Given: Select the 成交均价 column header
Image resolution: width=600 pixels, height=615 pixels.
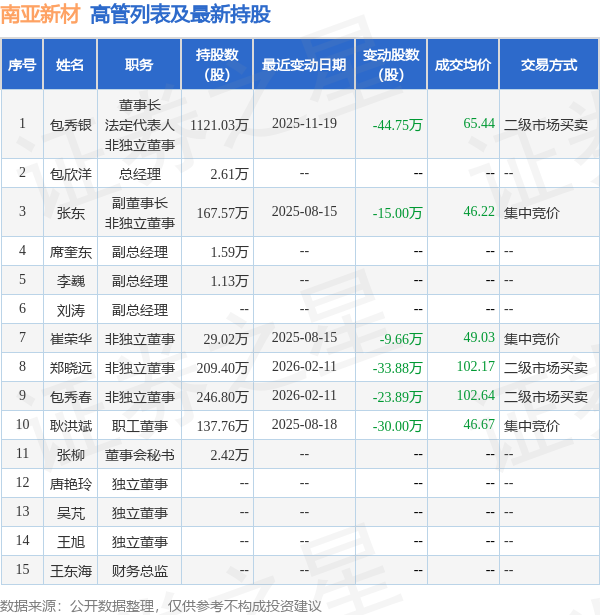Looking at the screenshot, I should pos(463,65).
